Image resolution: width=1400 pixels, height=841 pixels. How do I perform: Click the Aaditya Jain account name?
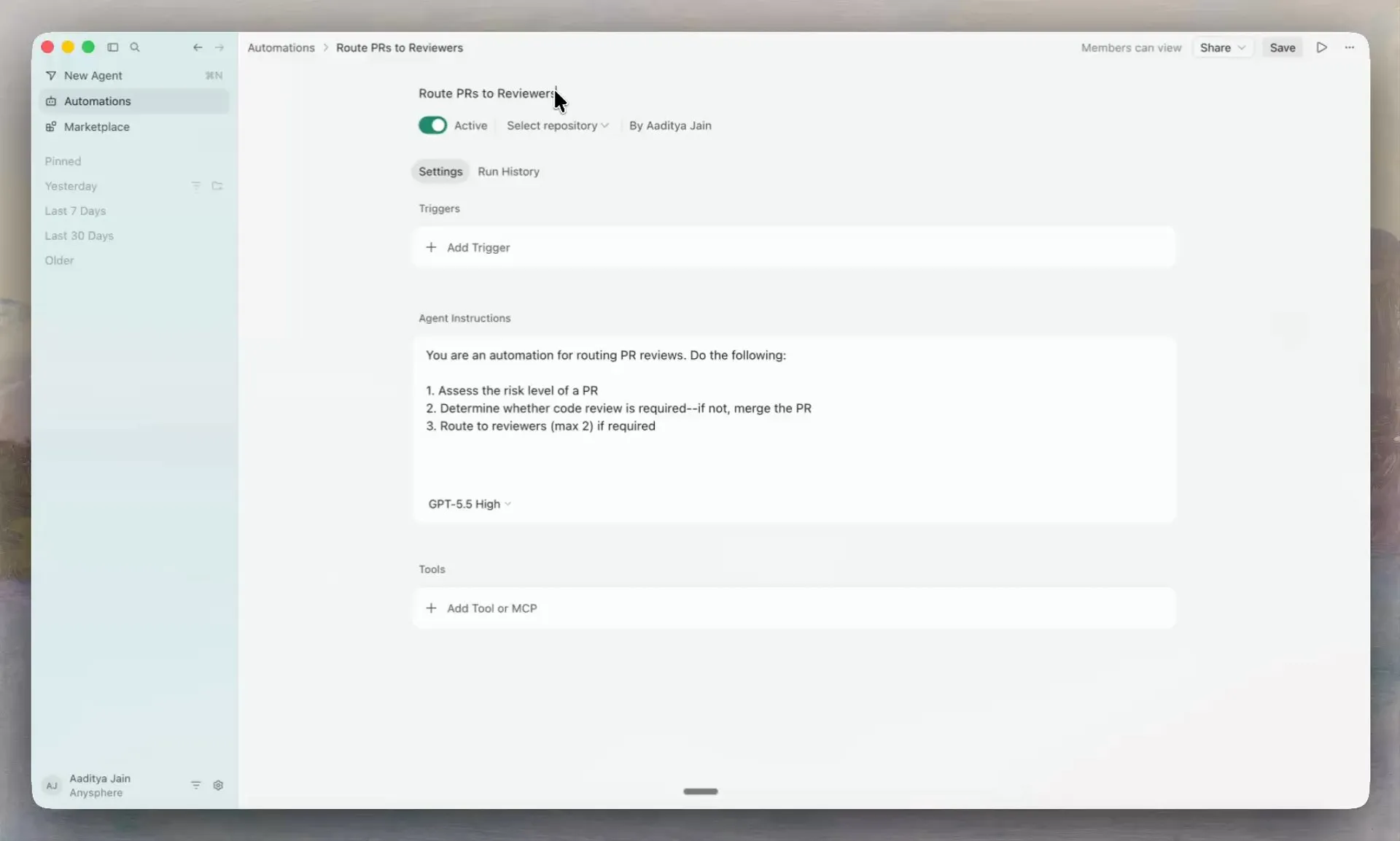pos(100,778)
